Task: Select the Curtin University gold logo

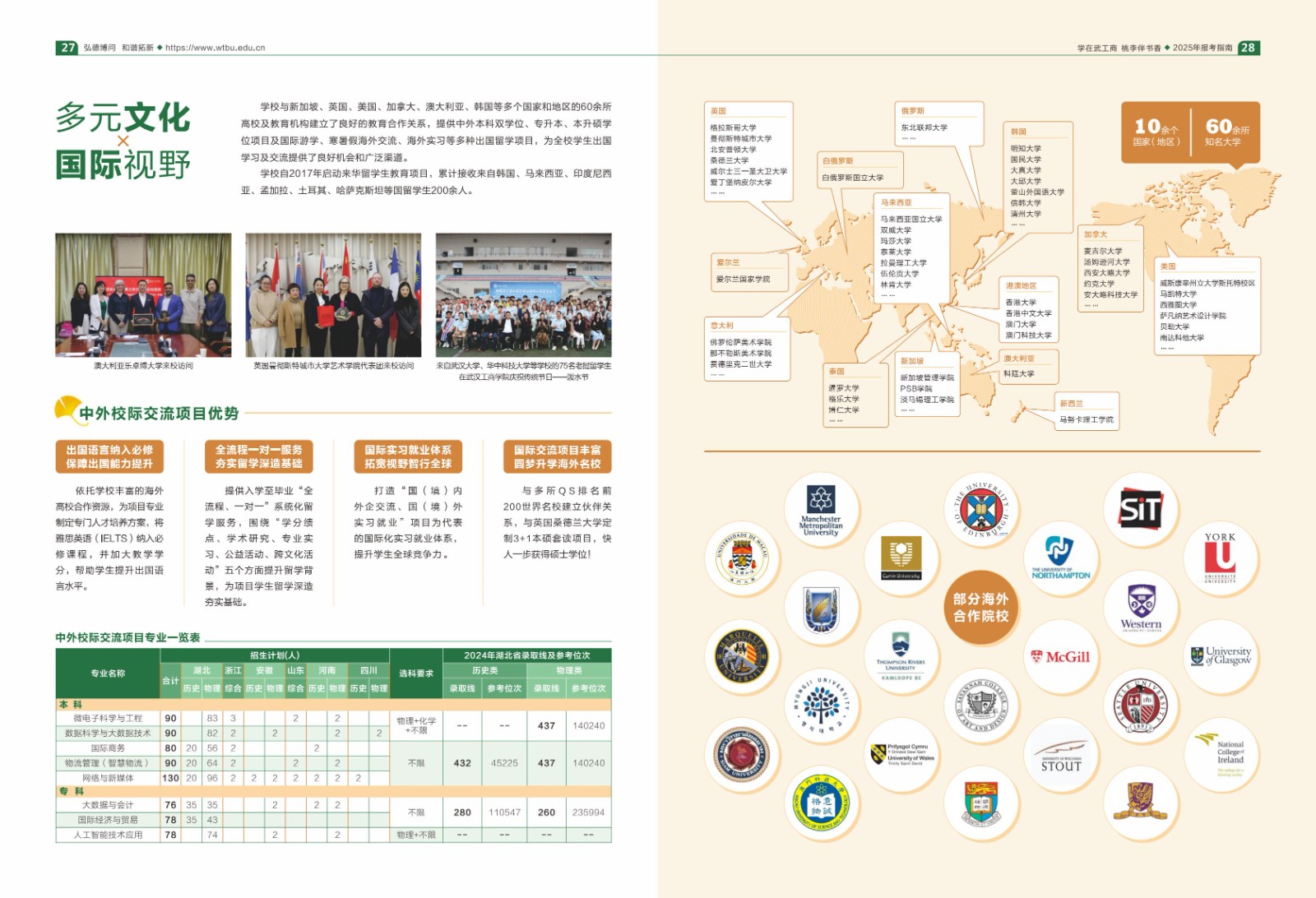Action: coord(901,558)
